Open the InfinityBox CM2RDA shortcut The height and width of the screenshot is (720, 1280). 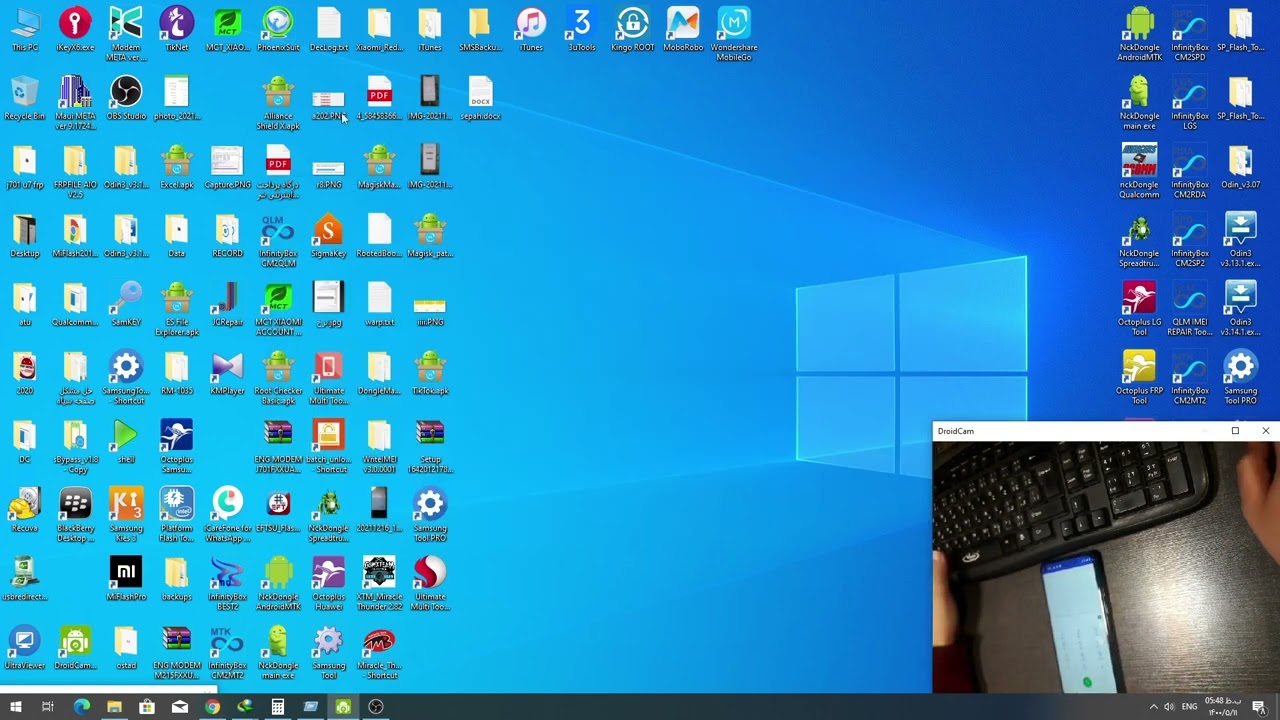(1190, 172)
